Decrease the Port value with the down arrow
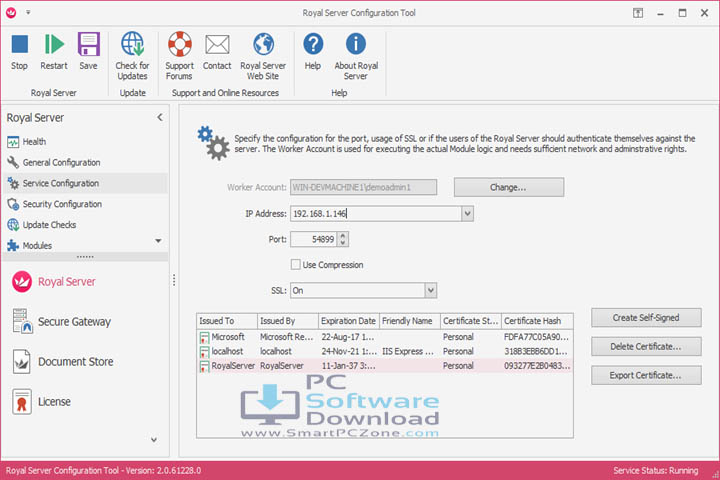 (x=343, y=243)
